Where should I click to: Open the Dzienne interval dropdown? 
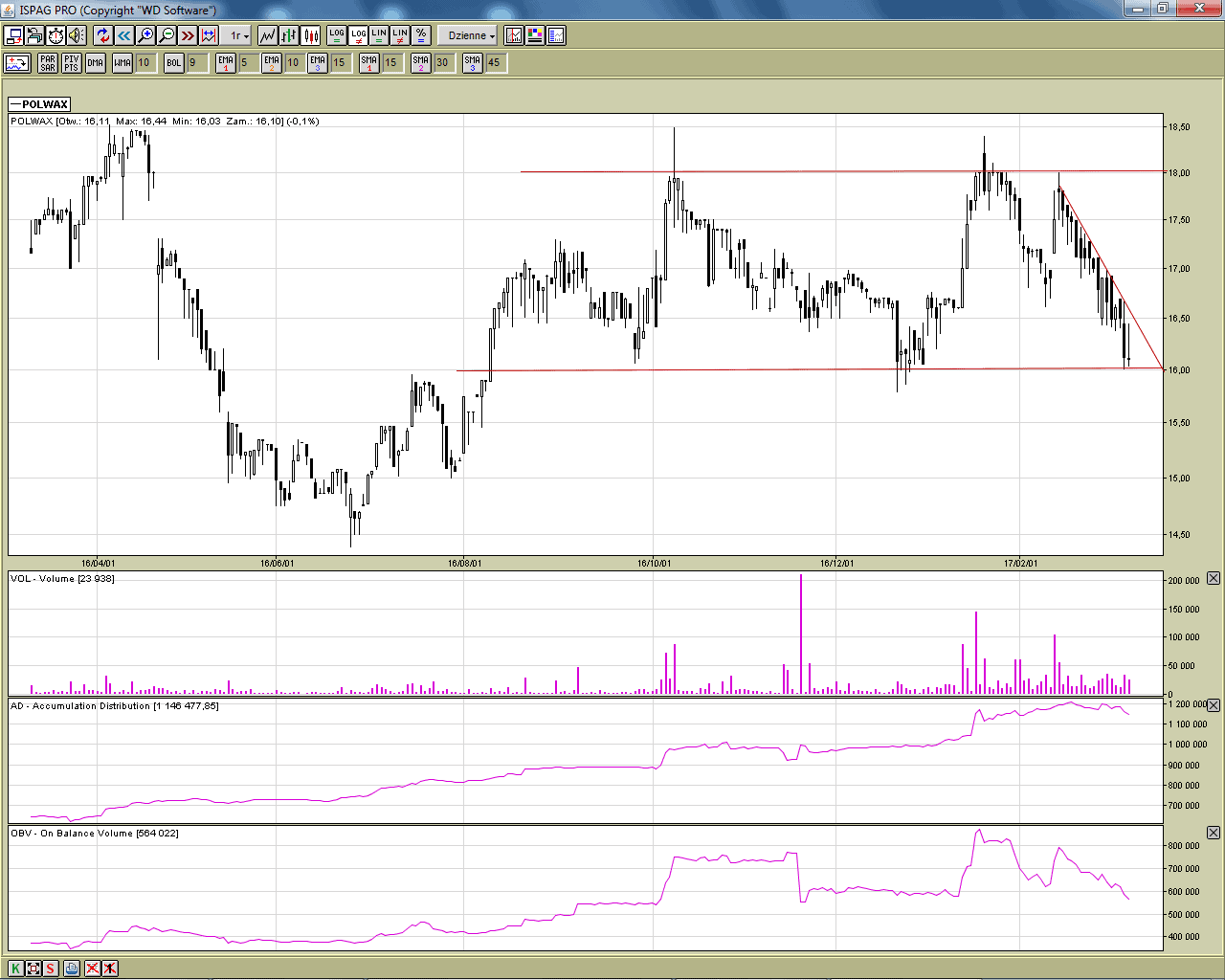[471, 35]
